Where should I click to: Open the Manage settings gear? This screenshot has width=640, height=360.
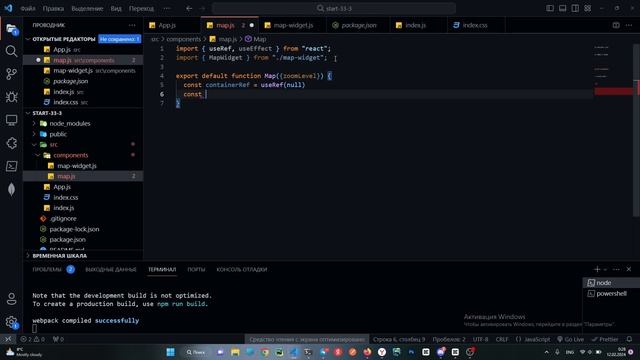pos(11,322)
